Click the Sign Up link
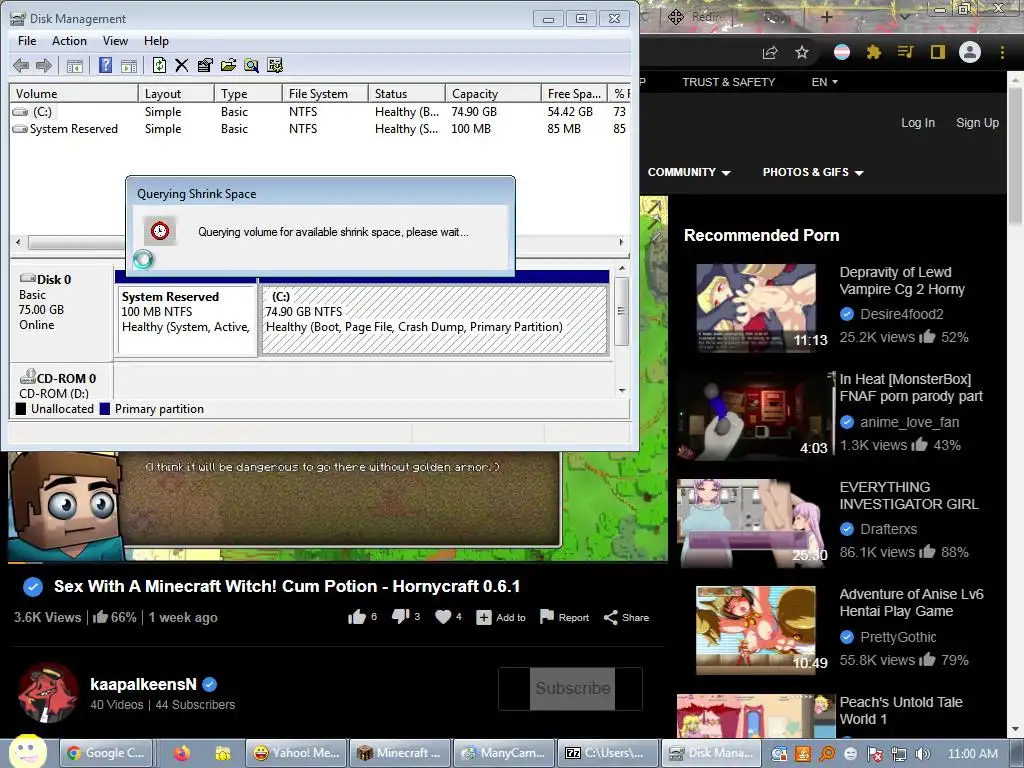1024x768 pixels. [977, 123]
